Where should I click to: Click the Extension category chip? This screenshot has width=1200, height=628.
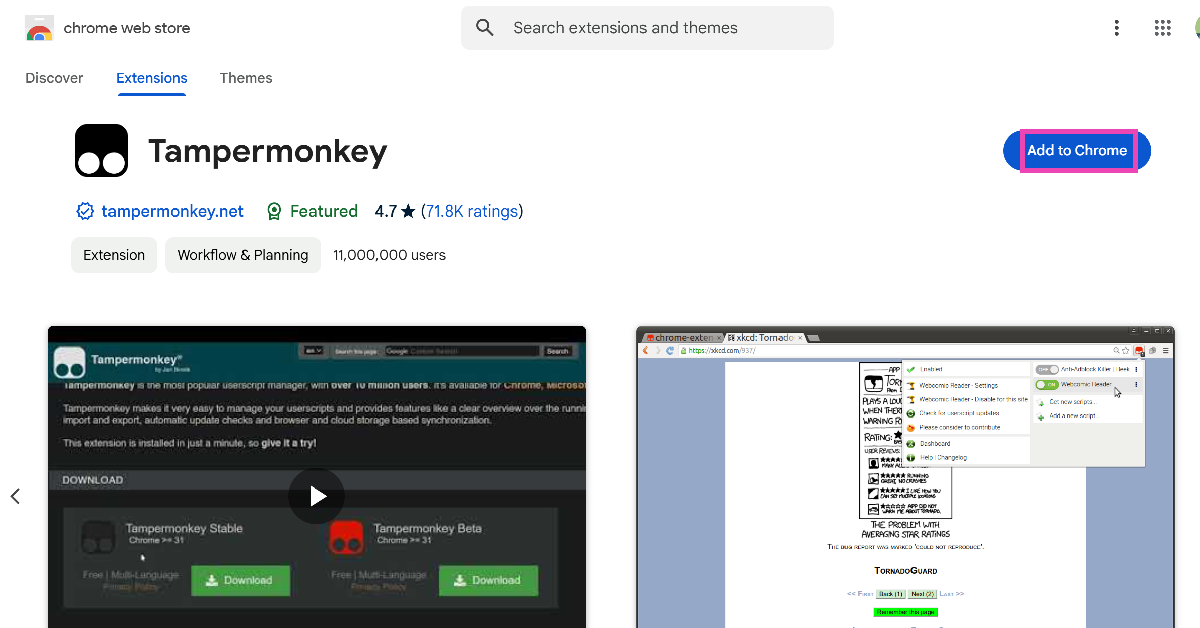114,255
